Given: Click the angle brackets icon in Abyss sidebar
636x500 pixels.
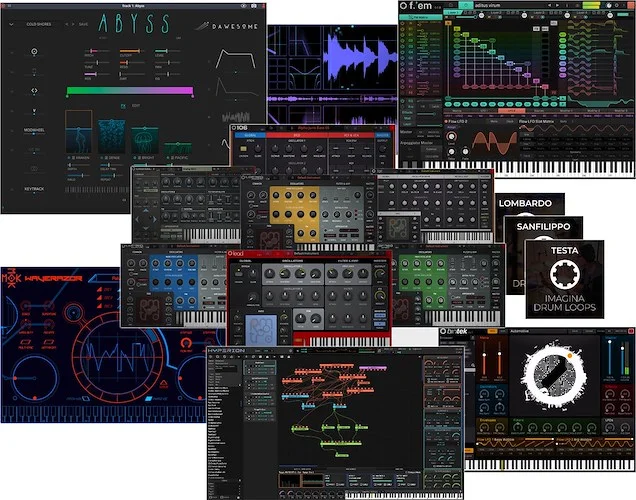Looking at the screenshot, I should pos(33,89).
